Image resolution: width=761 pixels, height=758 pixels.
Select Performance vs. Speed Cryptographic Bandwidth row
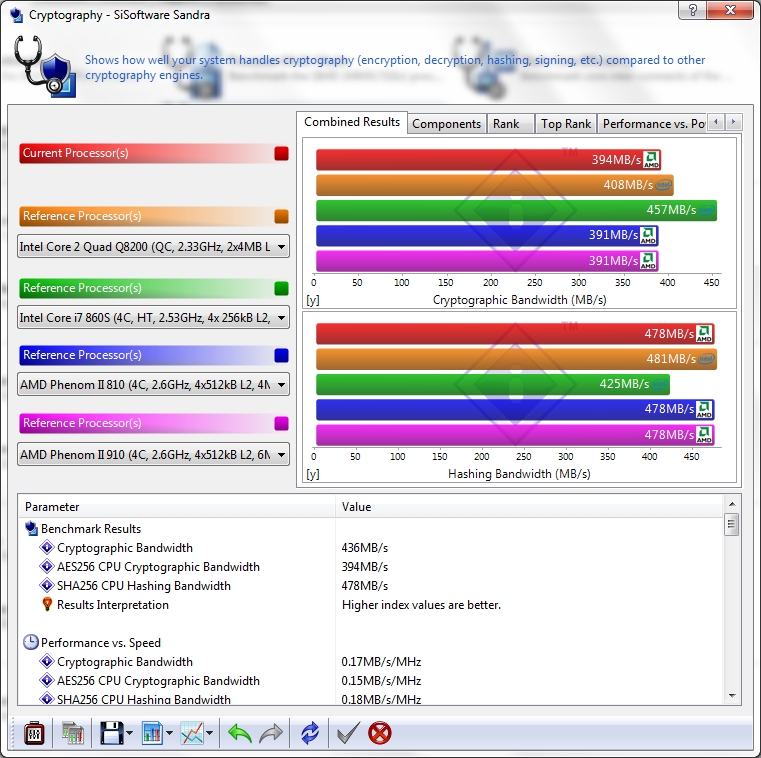point(371,661)
